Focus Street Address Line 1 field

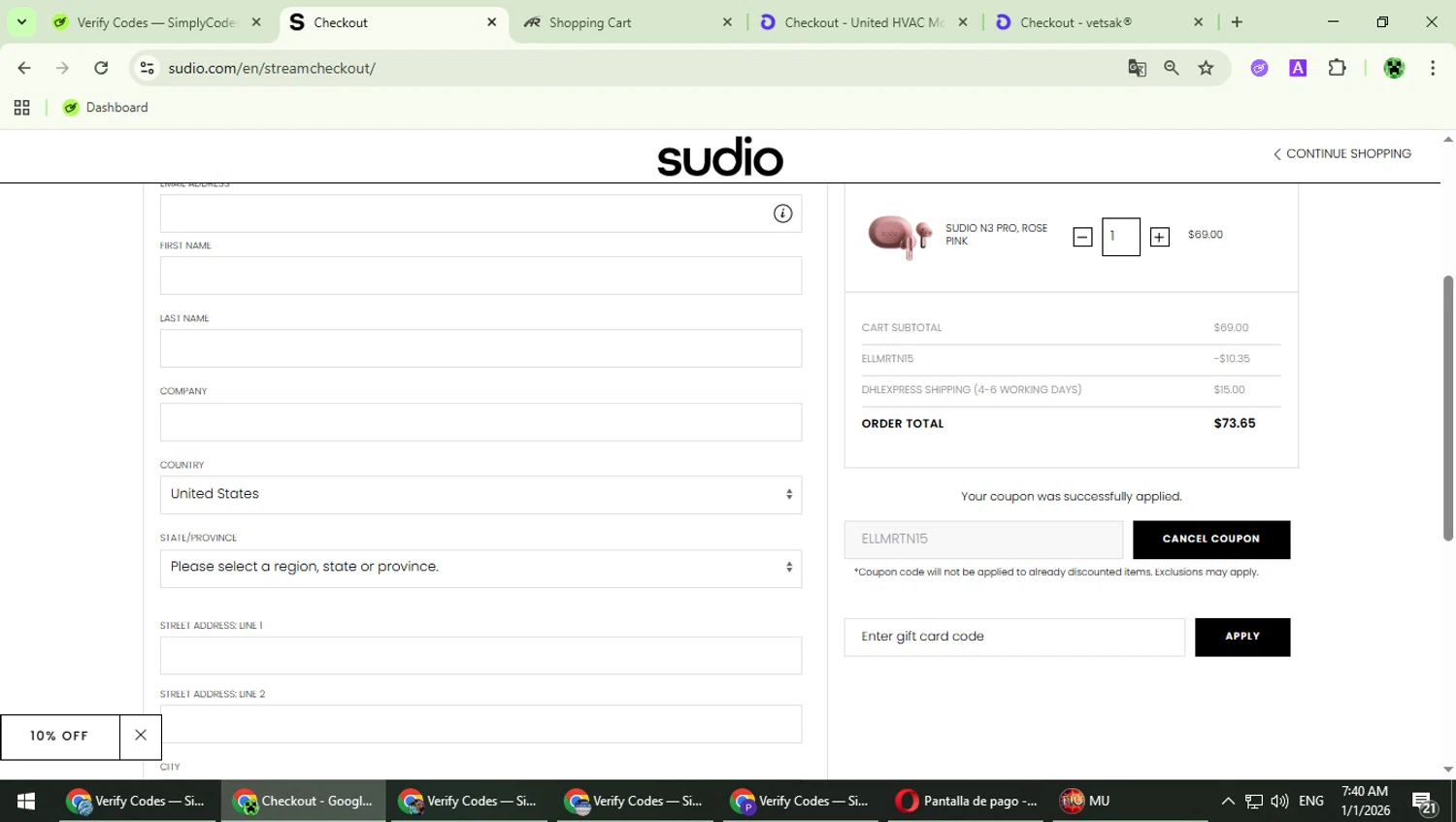coord(480,655)
